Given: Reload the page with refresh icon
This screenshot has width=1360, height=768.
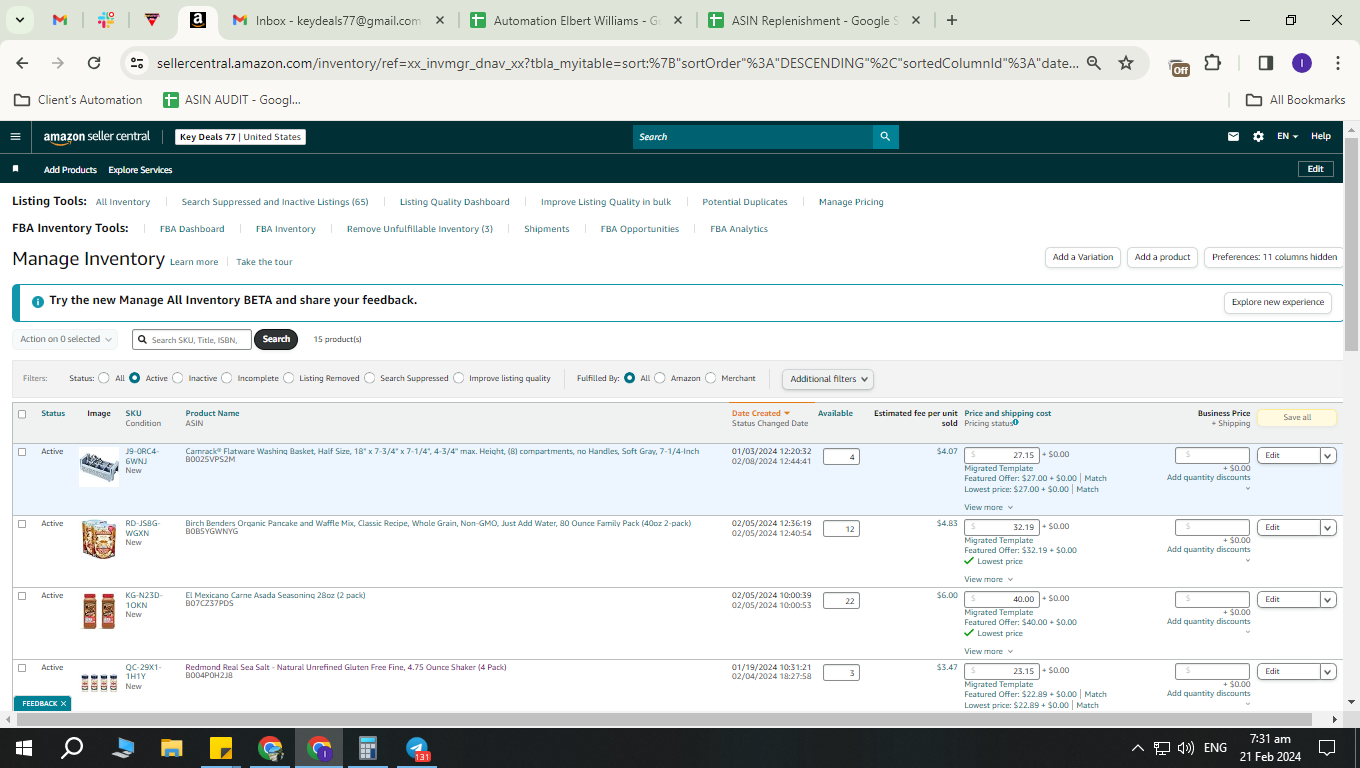Looking at the screenshot, I should (x=94, y=63).
